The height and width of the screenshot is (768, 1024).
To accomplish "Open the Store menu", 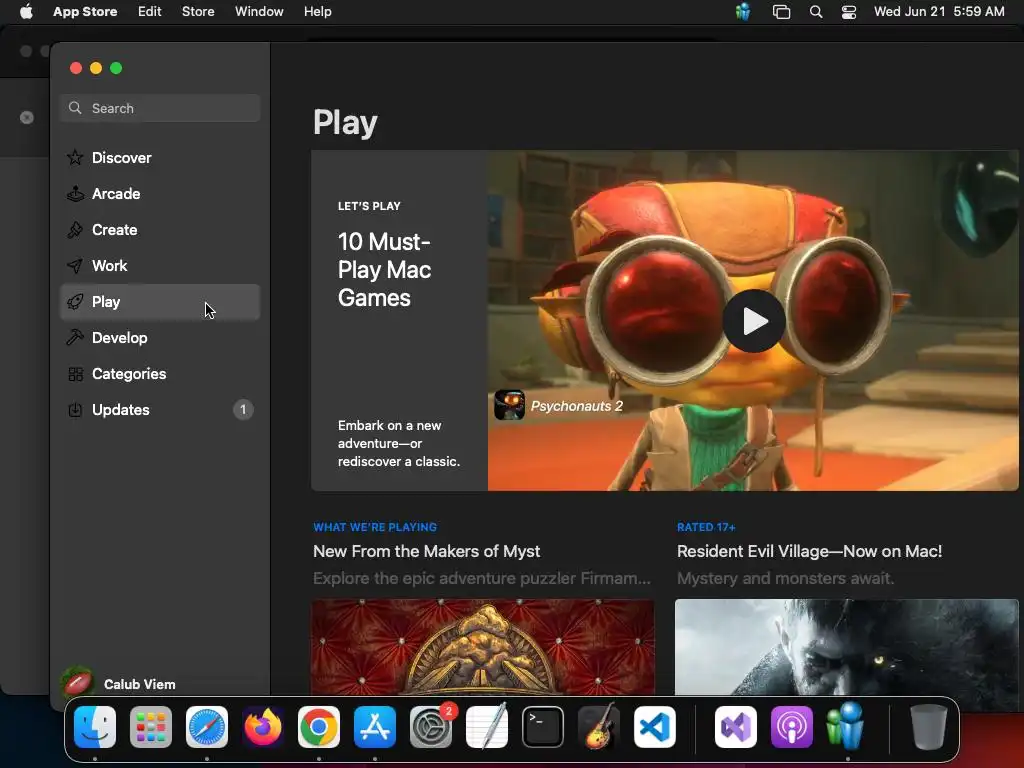I will click(198, 12).
